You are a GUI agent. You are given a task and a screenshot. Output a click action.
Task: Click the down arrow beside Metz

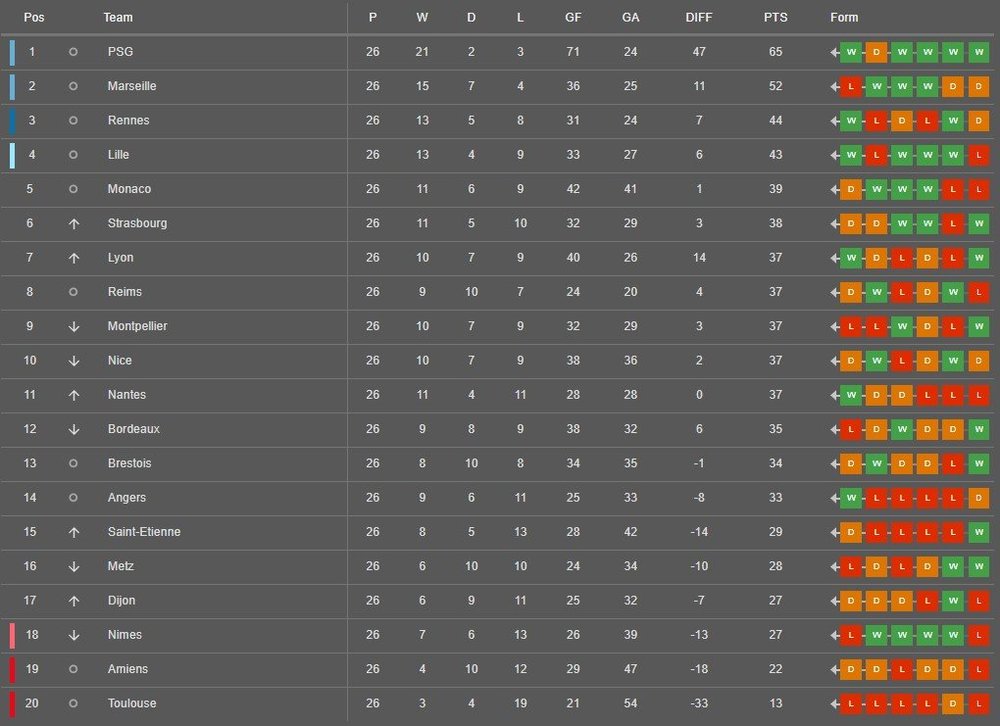tap(73, 566)
